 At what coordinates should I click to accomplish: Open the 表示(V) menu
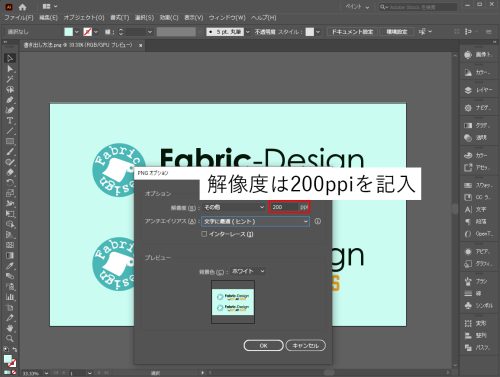(x=194, y=17)
